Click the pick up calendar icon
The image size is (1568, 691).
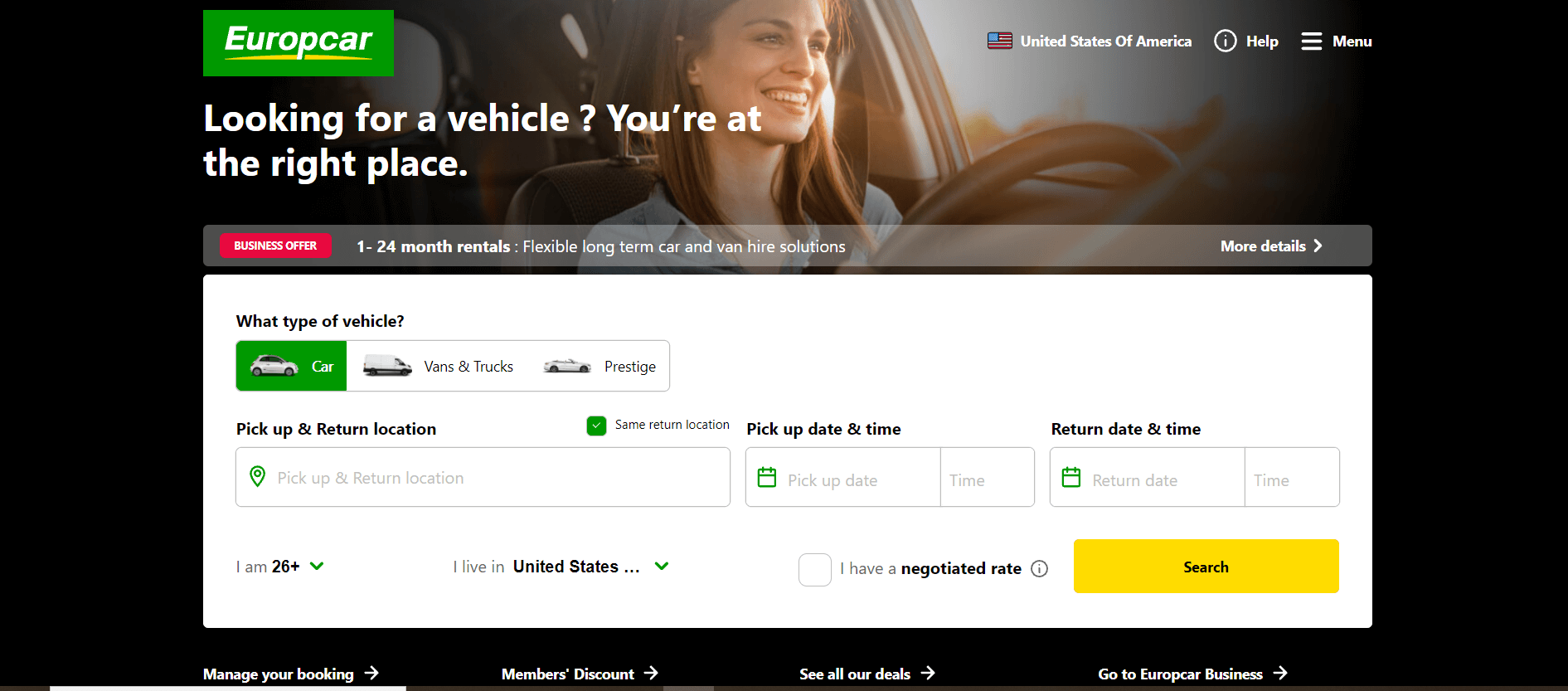[767, 477]
